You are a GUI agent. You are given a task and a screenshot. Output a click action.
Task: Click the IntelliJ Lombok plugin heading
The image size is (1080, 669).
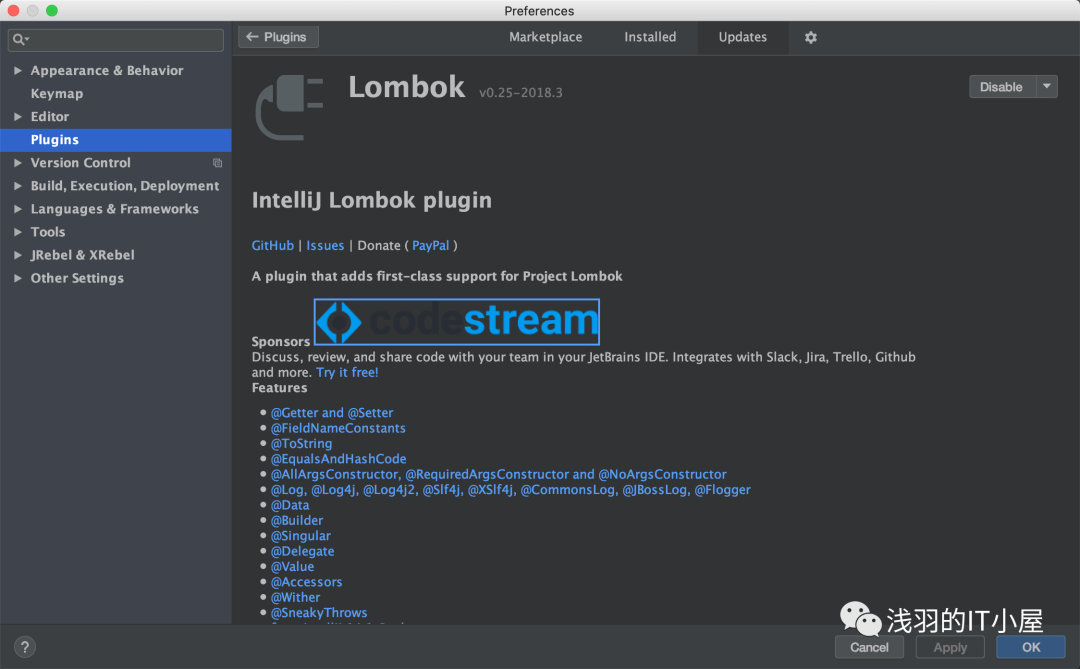[372, 200]
